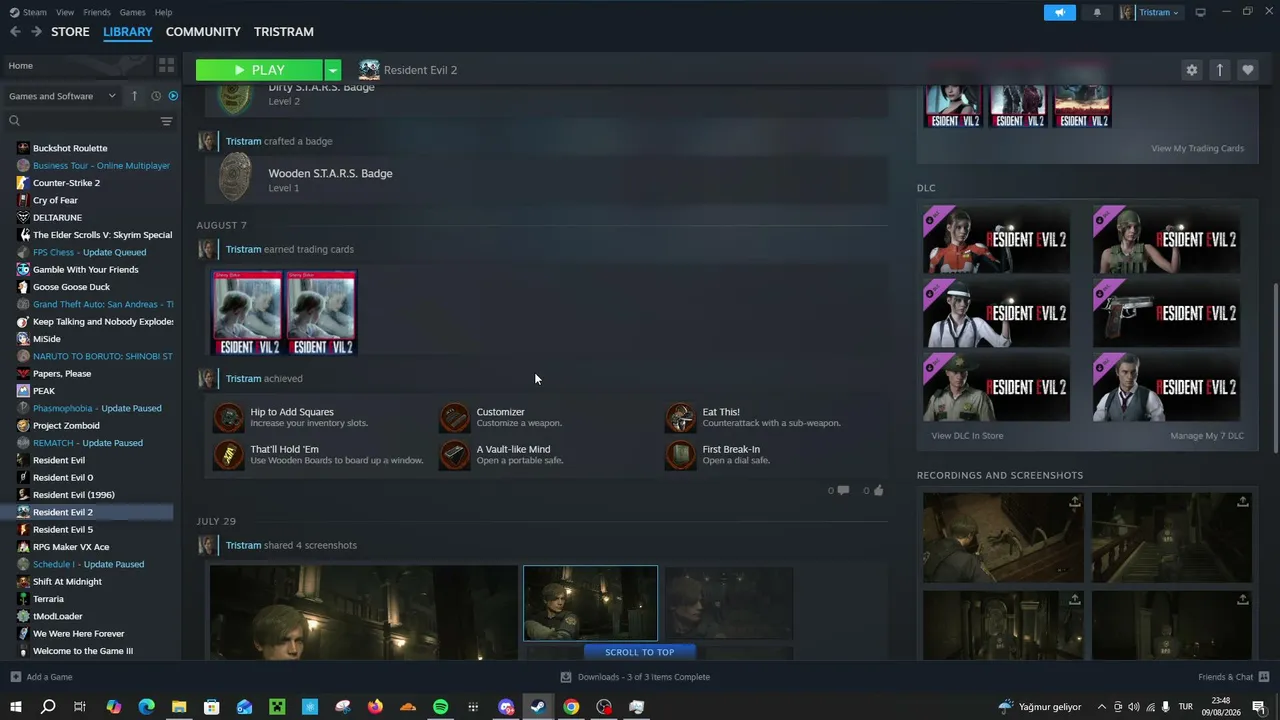This screenshot has height=720, width=1280.
Task: Open the TRISTRAM profile tab
Action: 284,32
